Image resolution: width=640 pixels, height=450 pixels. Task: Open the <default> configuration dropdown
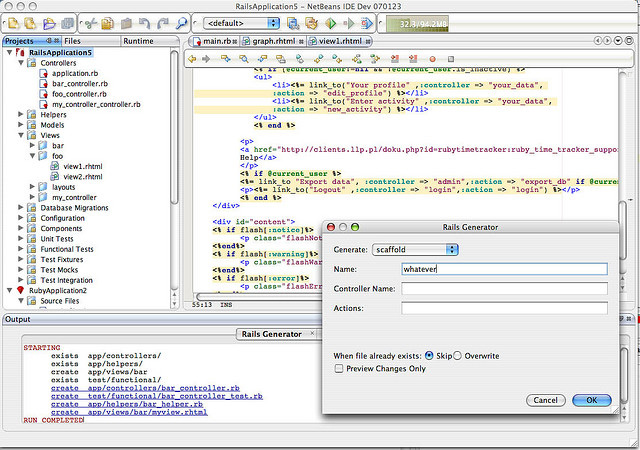pos(241,22)
